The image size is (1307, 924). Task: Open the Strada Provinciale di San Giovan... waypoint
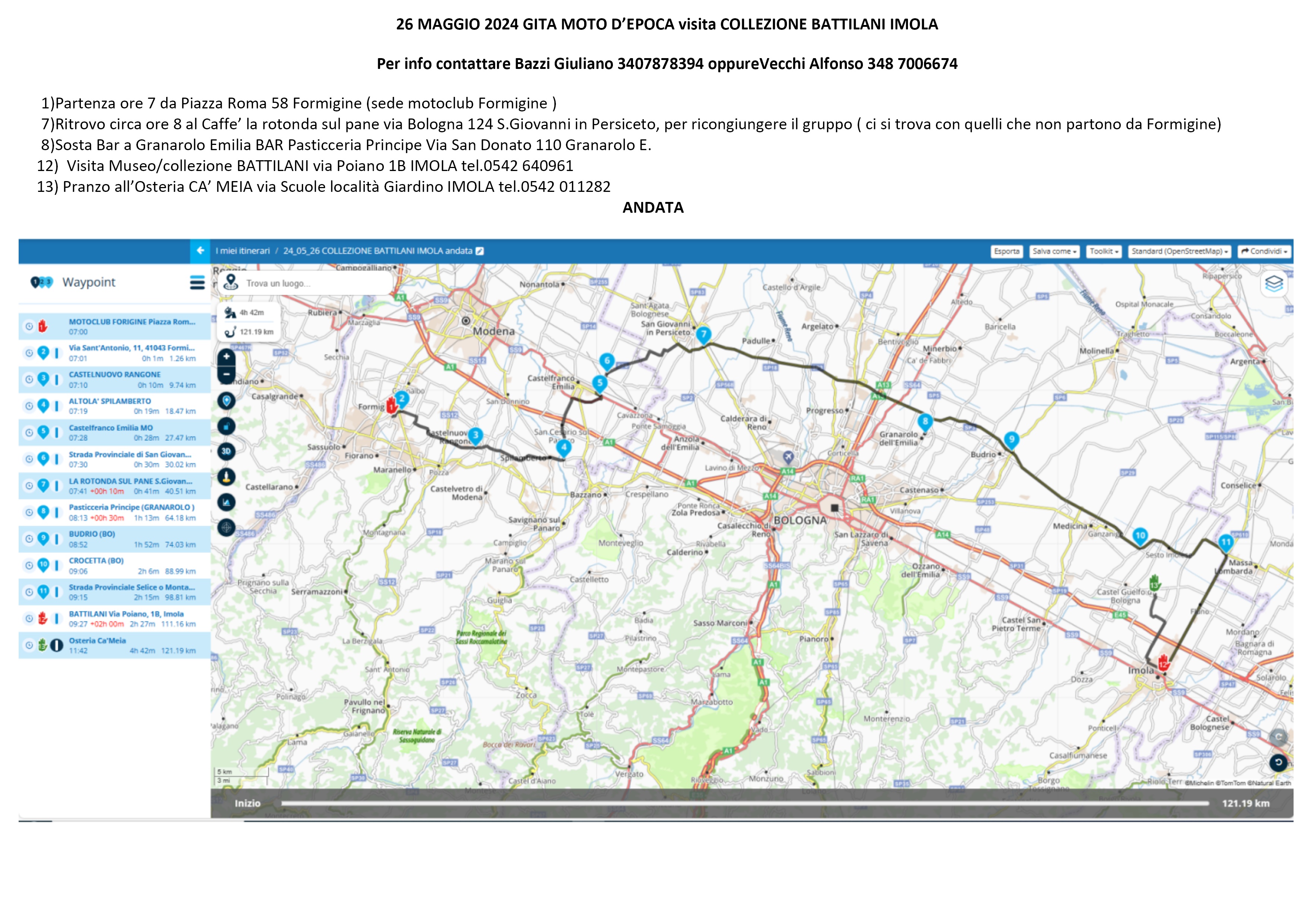(130, 454)
